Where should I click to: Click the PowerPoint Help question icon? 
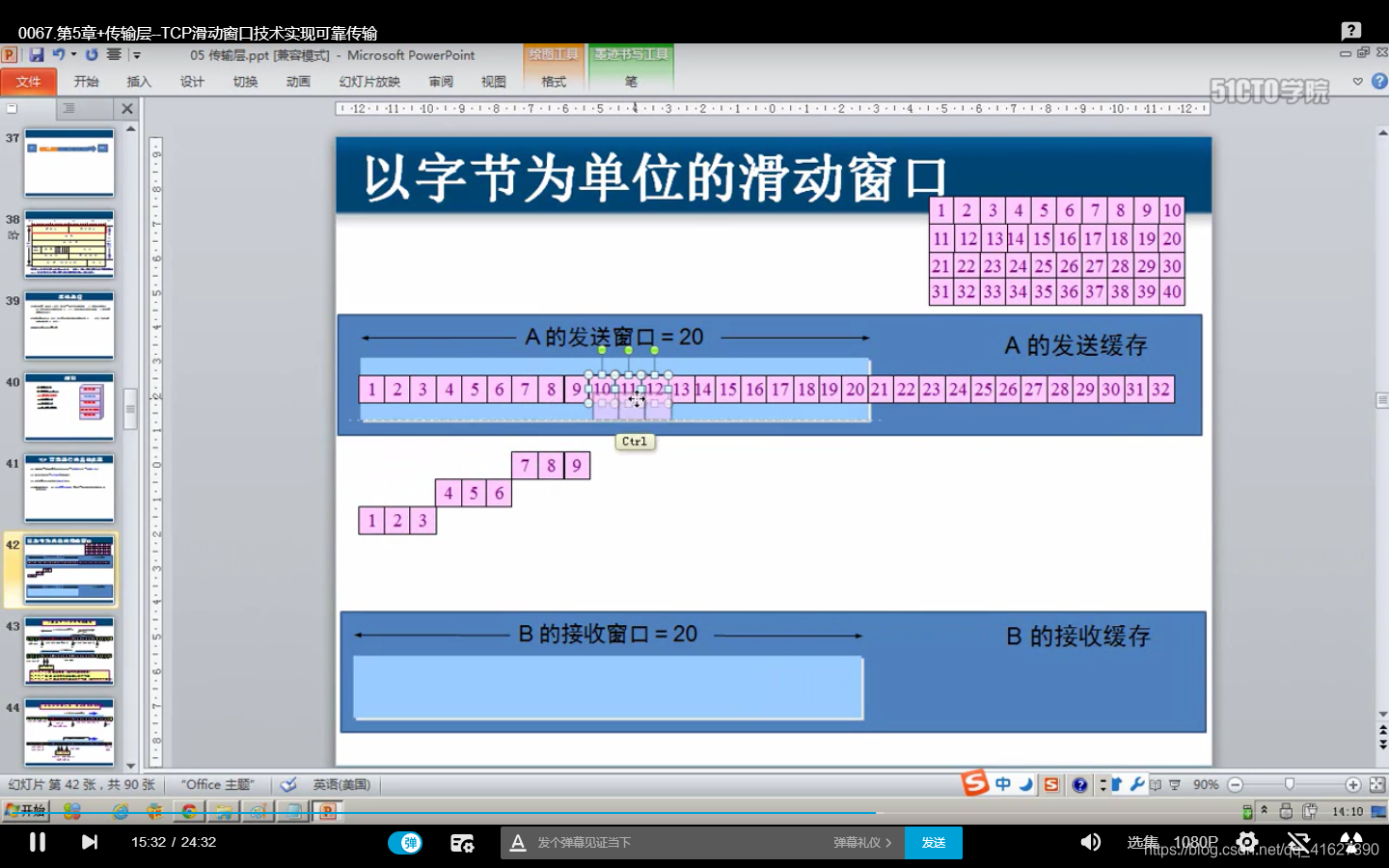[x=1379, y=82]
